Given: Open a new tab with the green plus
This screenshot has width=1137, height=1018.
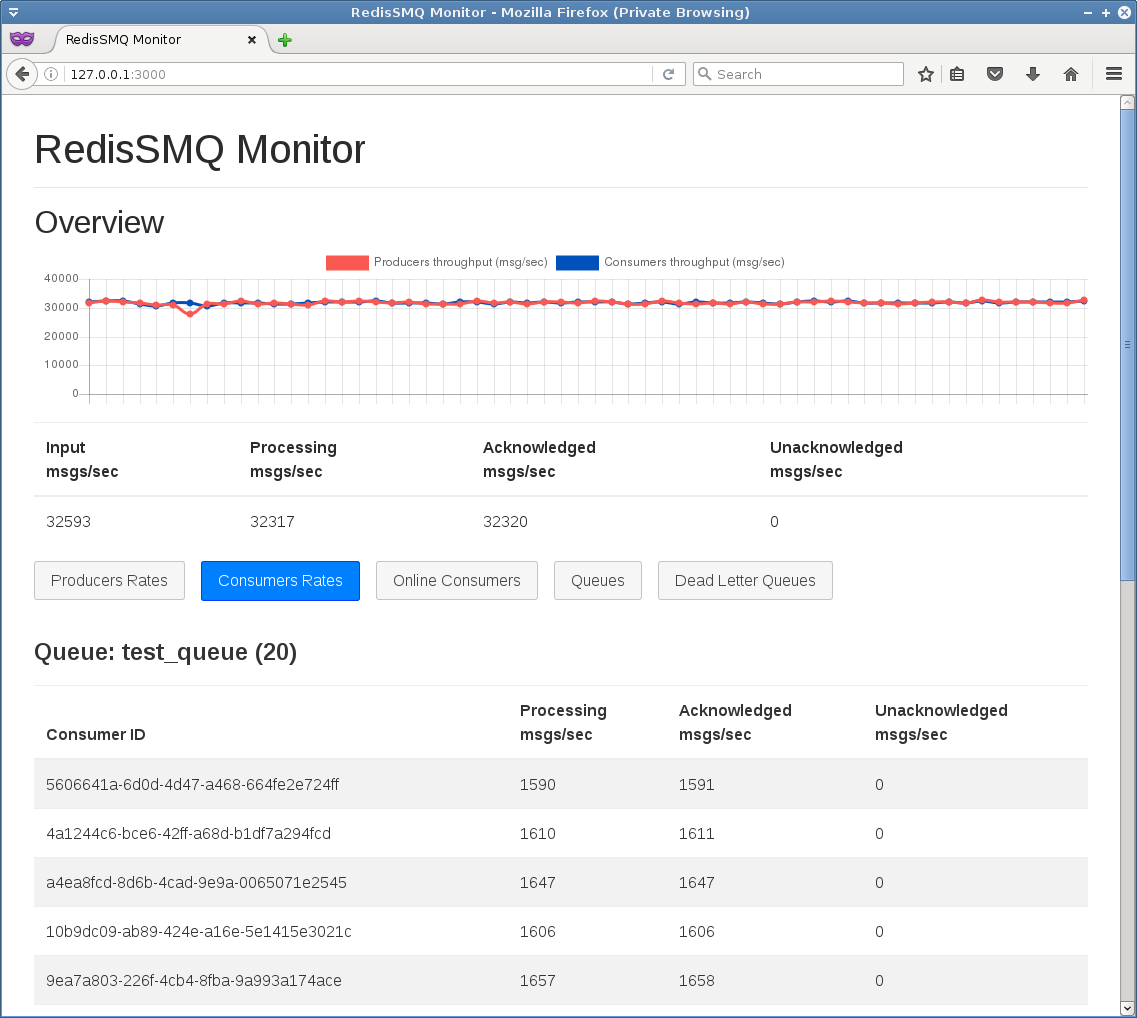Looking at the screenshot, I should click(285, 40).
